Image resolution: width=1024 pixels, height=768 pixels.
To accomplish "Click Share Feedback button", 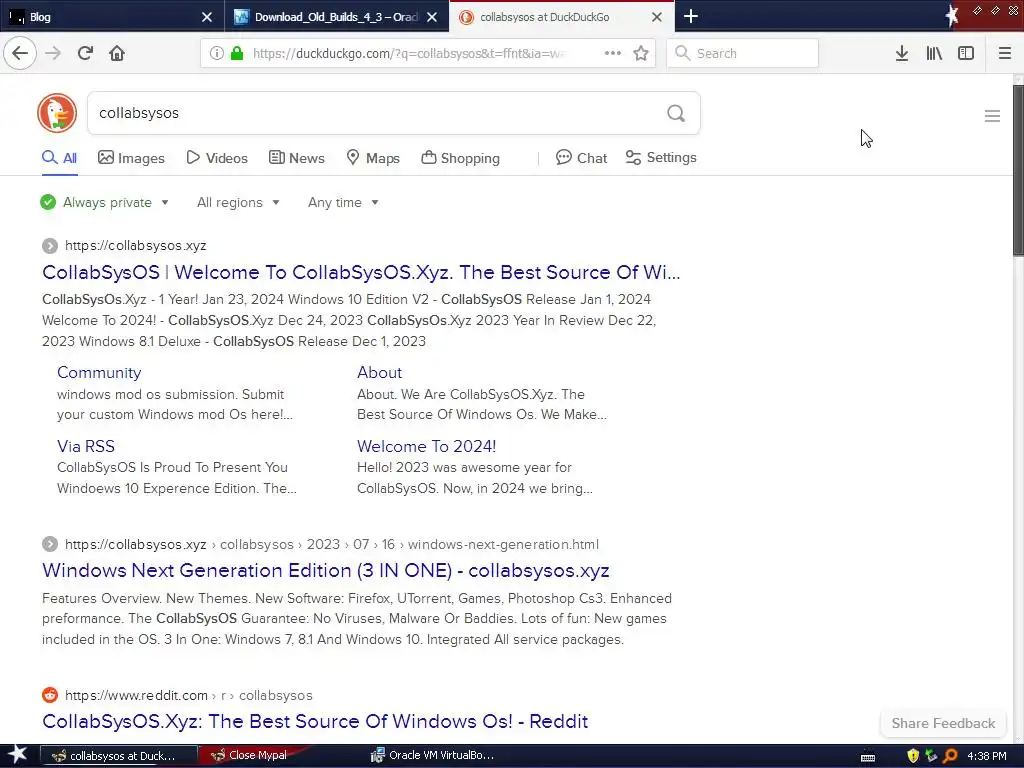I will (943, 723).
